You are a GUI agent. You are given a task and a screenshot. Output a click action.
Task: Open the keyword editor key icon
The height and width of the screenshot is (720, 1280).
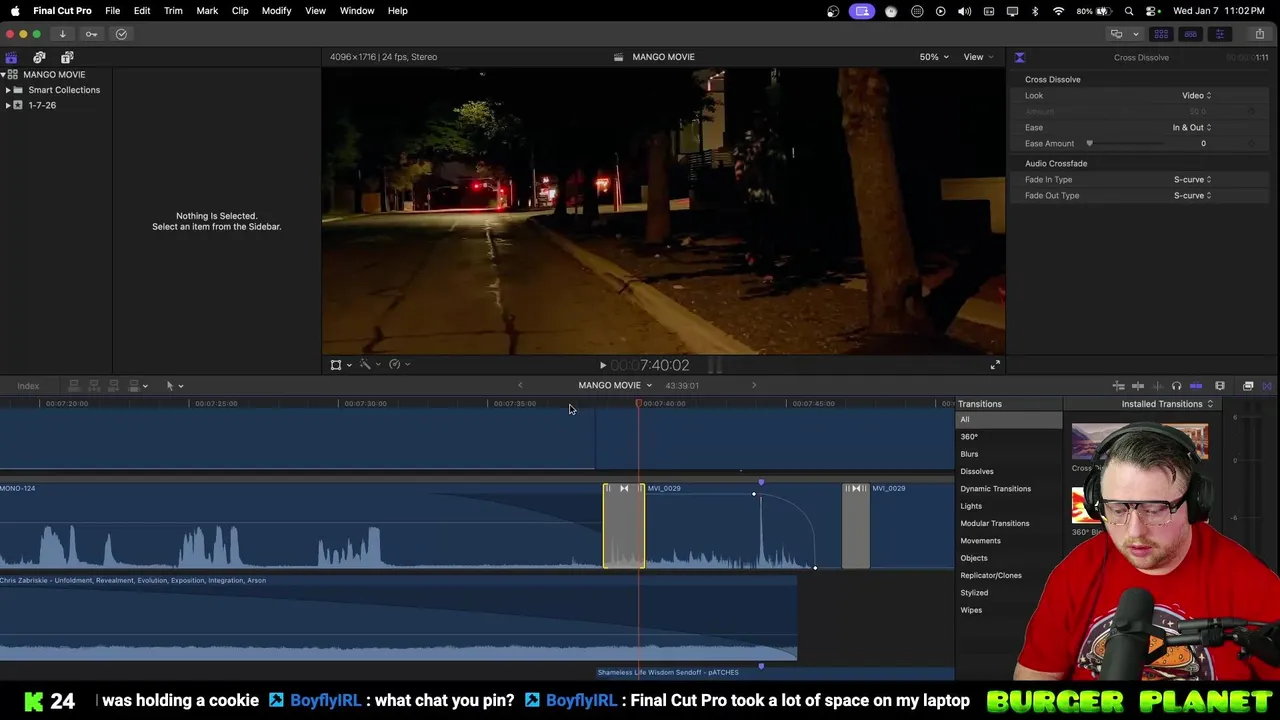[x=91, y=34]
